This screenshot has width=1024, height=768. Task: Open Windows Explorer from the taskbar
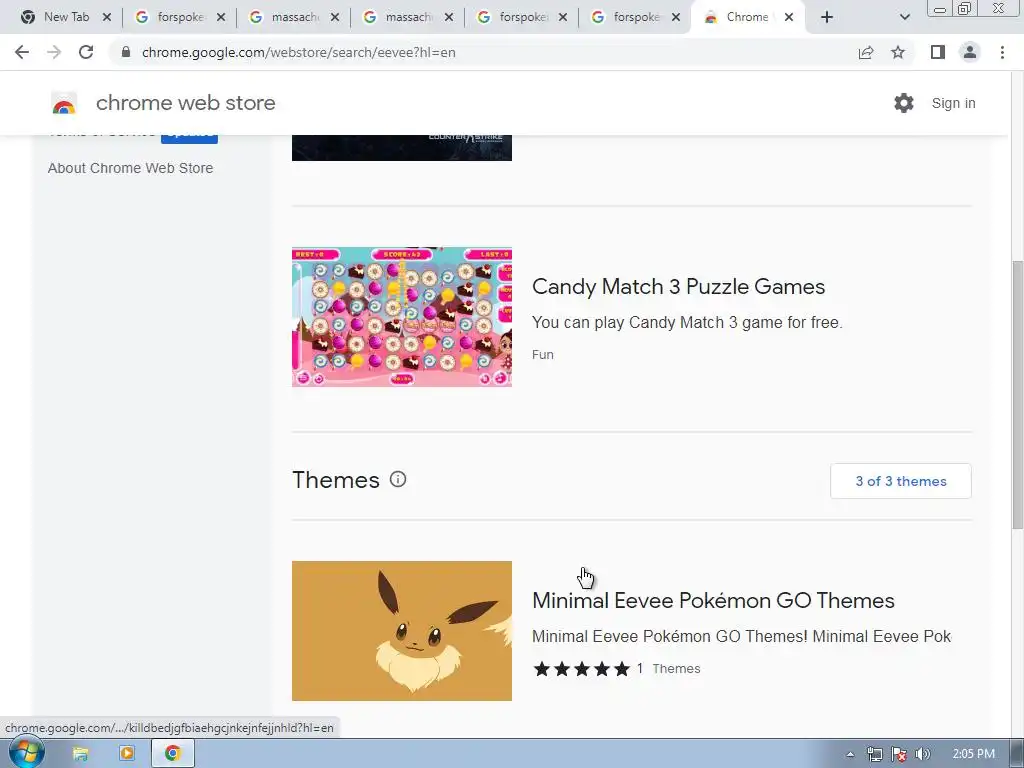coord(80,754)
